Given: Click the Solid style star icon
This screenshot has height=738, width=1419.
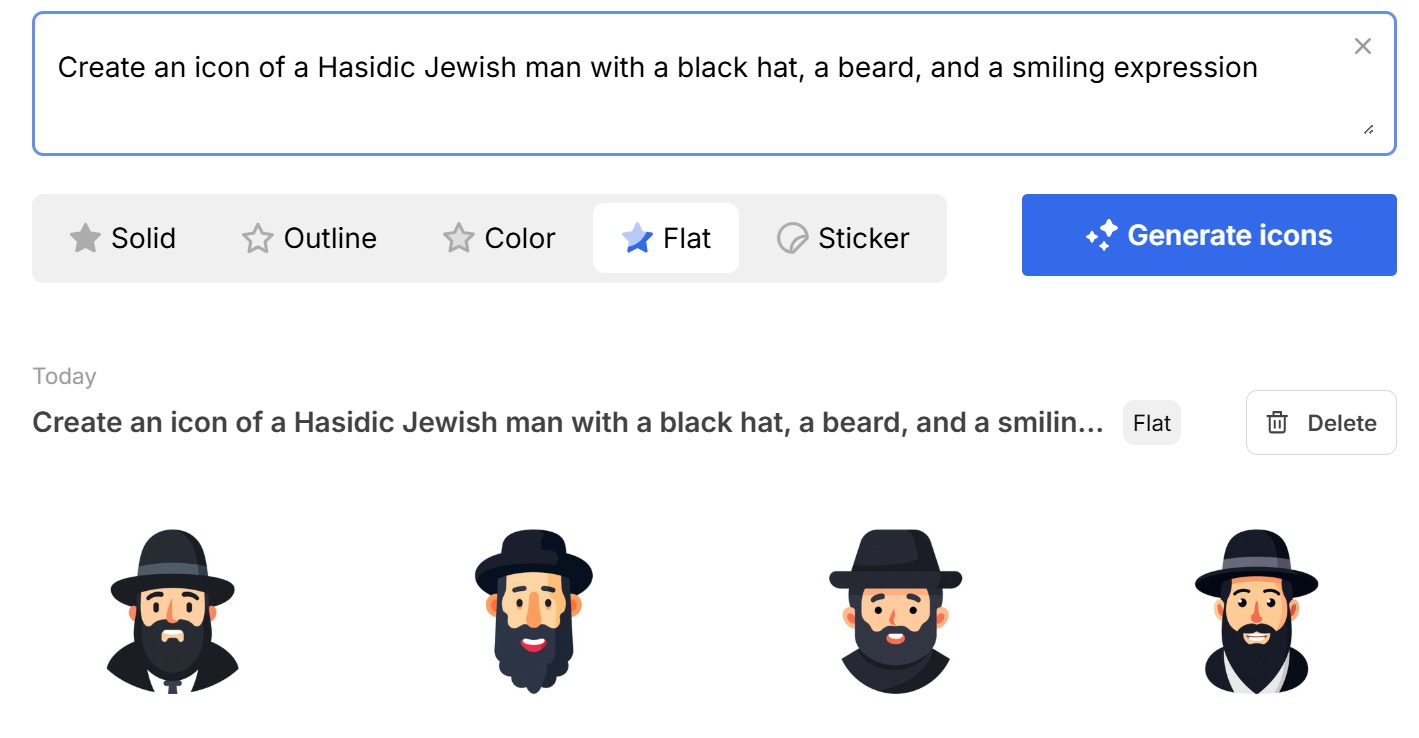Looking at the screenshot, I should pyautogui.click(x=85, y=238).
